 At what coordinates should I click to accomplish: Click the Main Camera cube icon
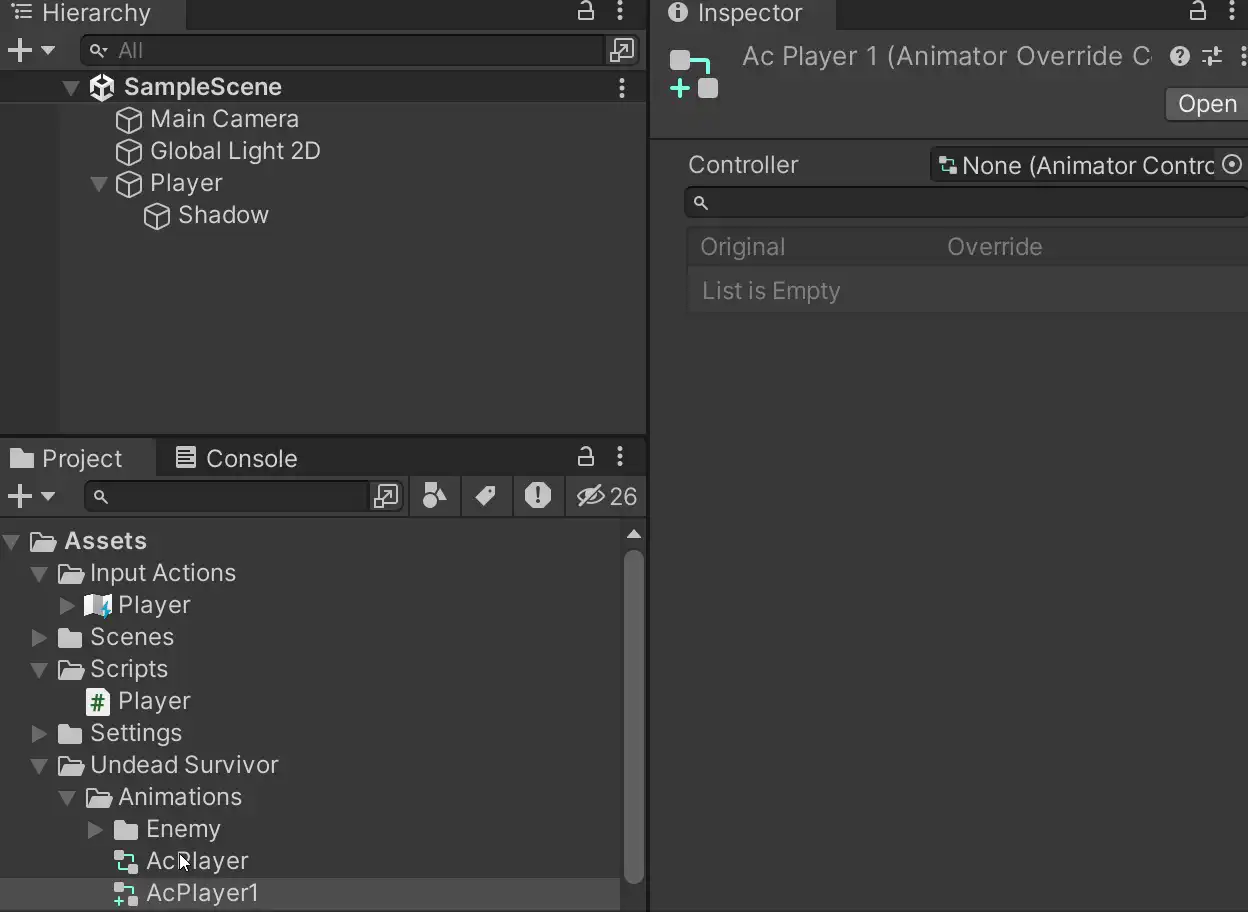(x=129, y=120)
